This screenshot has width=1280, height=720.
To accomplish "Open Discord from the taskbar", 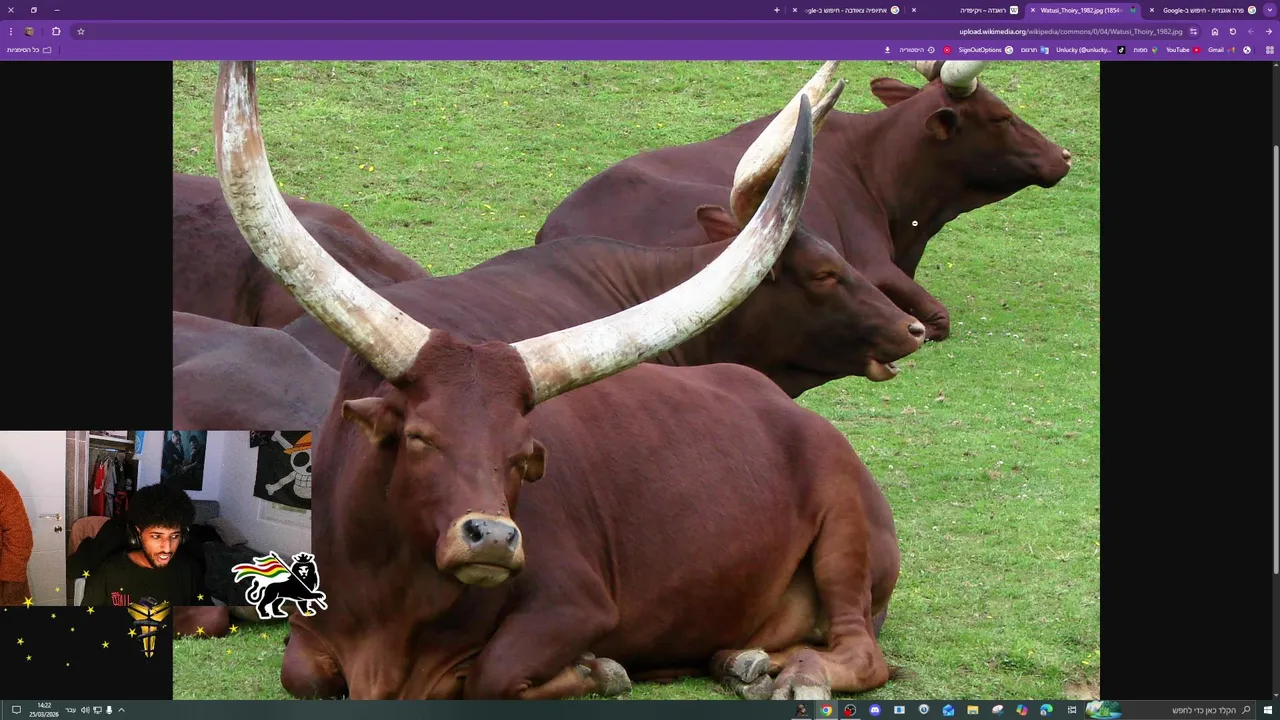I will (x=875, y=710).
